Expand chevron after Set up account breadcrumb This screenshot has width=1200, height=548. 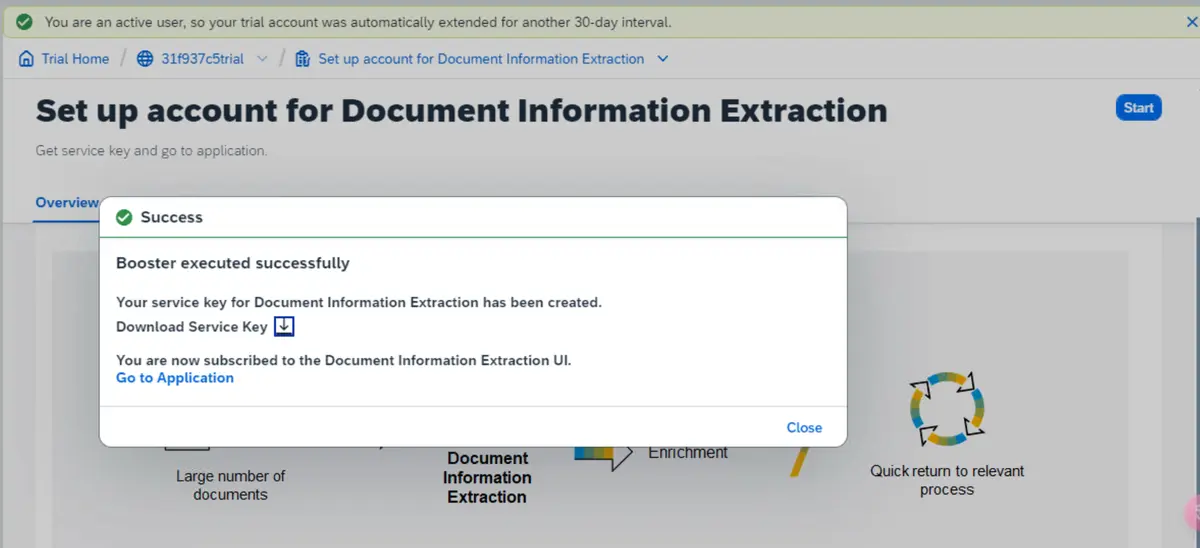662,59
